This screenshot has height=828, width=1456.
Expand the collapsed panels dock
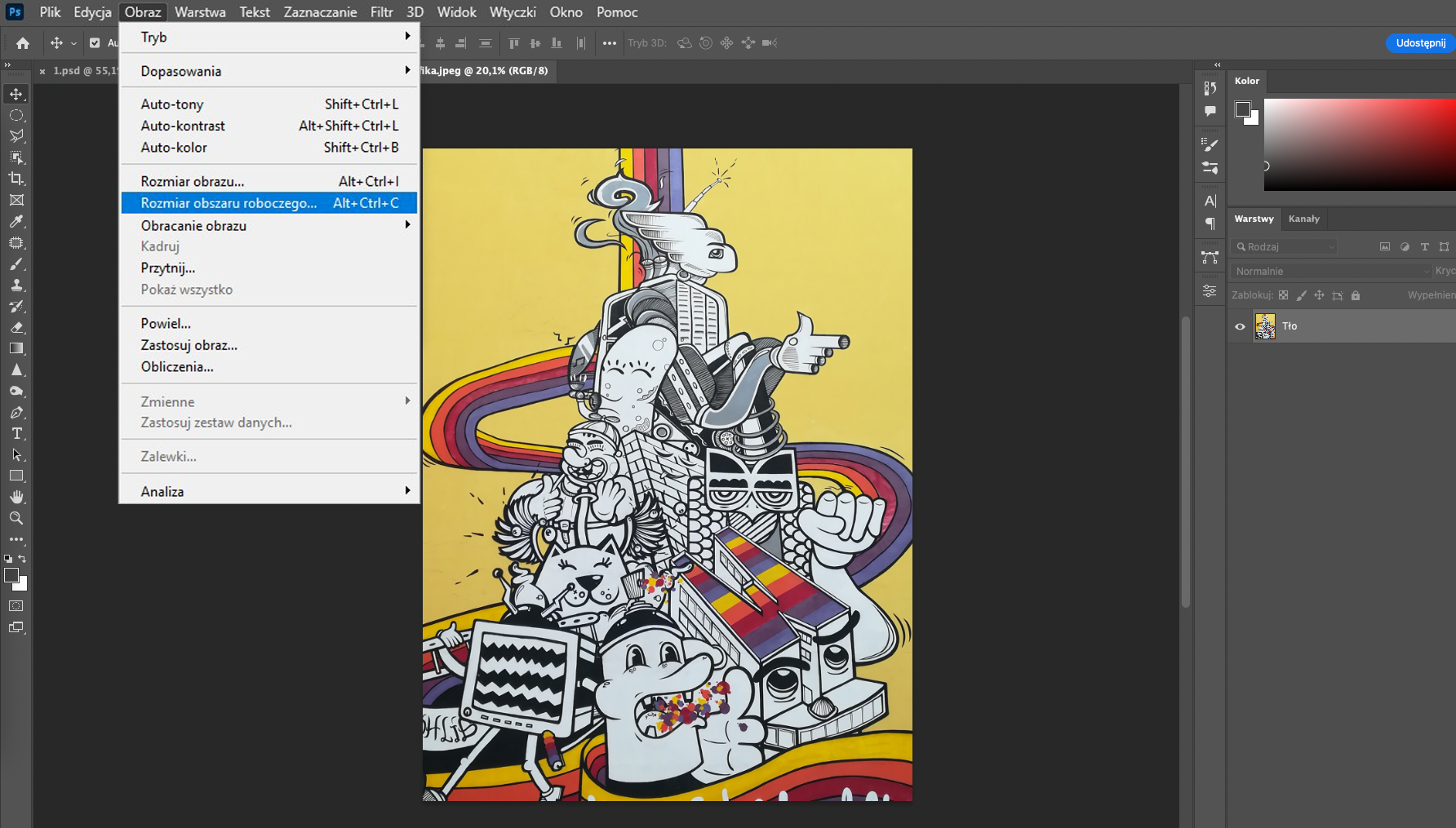[x=1218, y=64]
